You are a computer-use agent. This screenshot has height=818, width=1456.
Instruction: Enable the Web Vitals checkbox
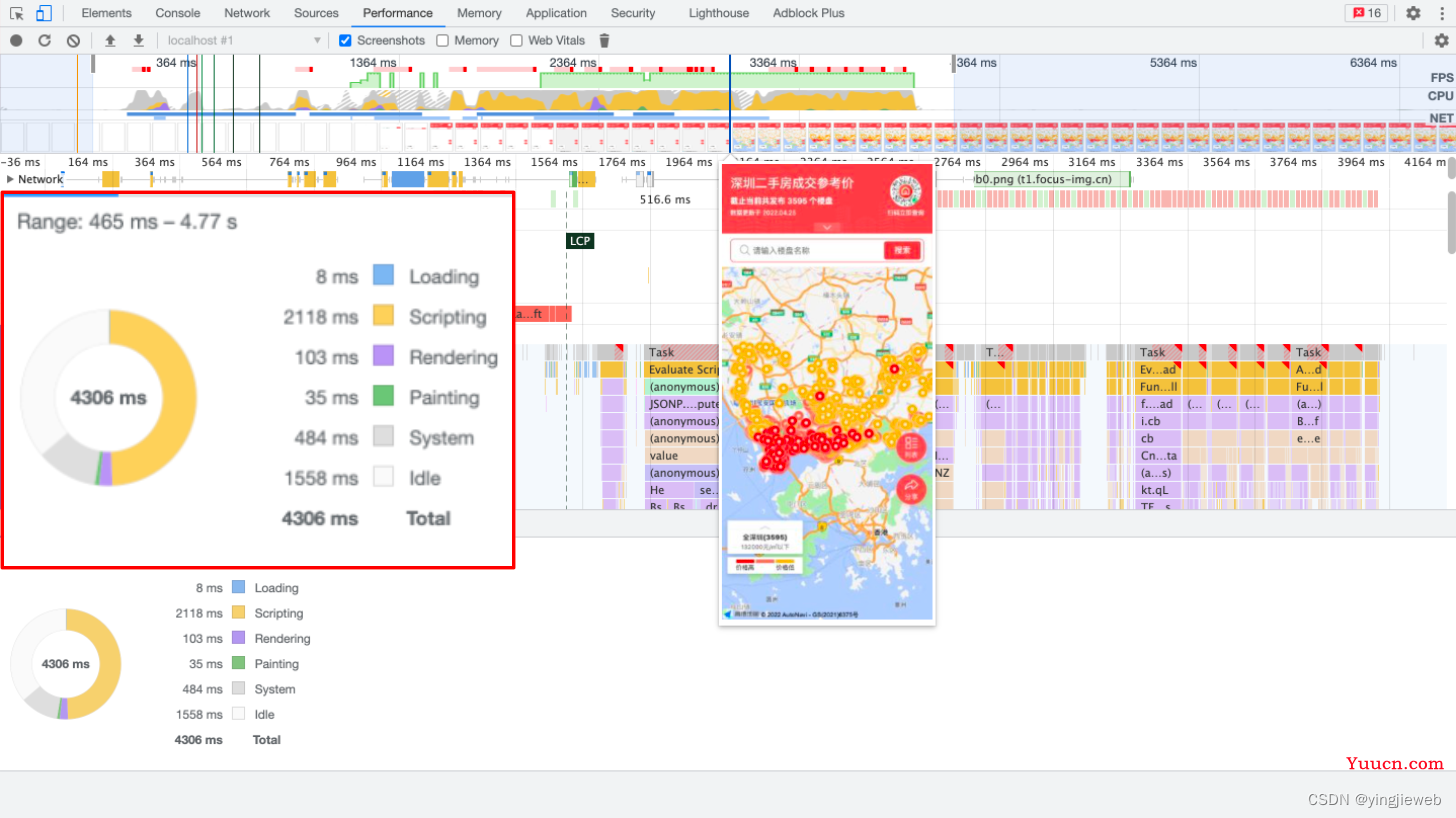tap(516, 40)
